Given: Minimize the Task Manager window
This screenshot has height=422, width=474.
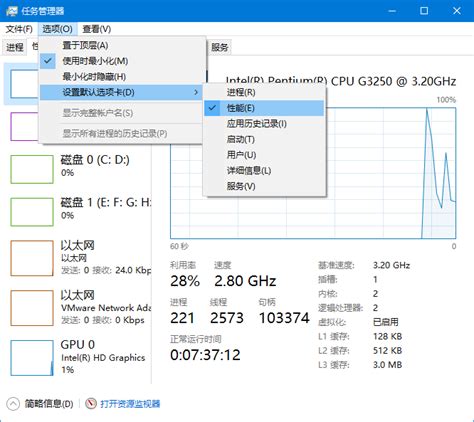Looking at the screenshot, I should pyautogui.click(x=392, y=11).
